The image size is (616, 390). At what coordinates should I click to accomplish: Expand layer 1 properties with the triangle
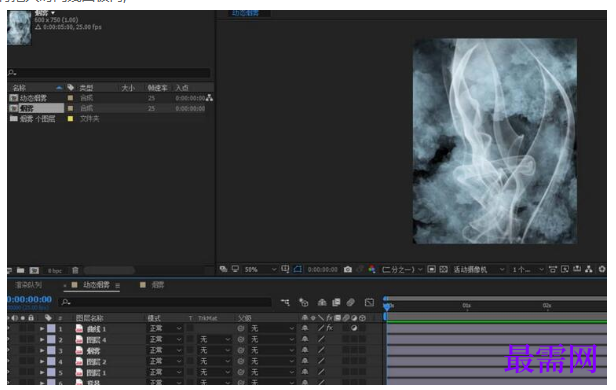point(42,328)
